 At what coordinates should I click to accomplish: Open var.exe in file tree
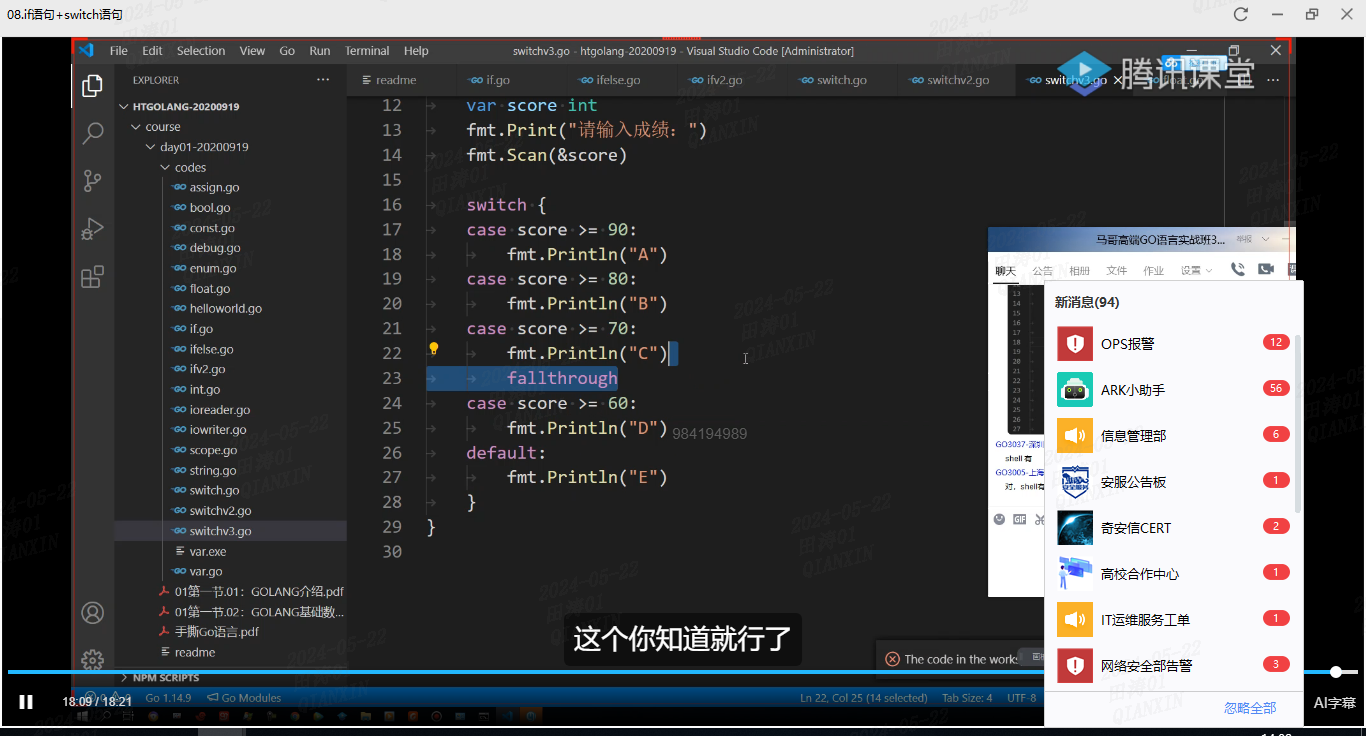[207, 551]
